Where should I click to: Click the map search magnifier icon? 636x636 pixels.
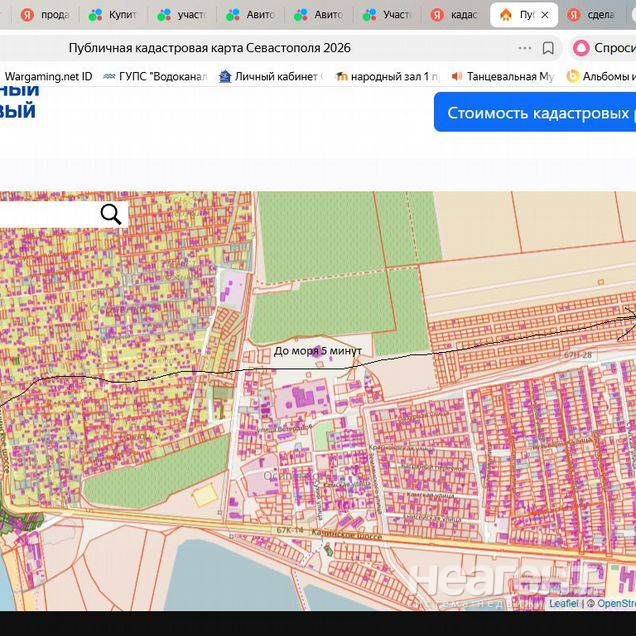tap(111, 213)
